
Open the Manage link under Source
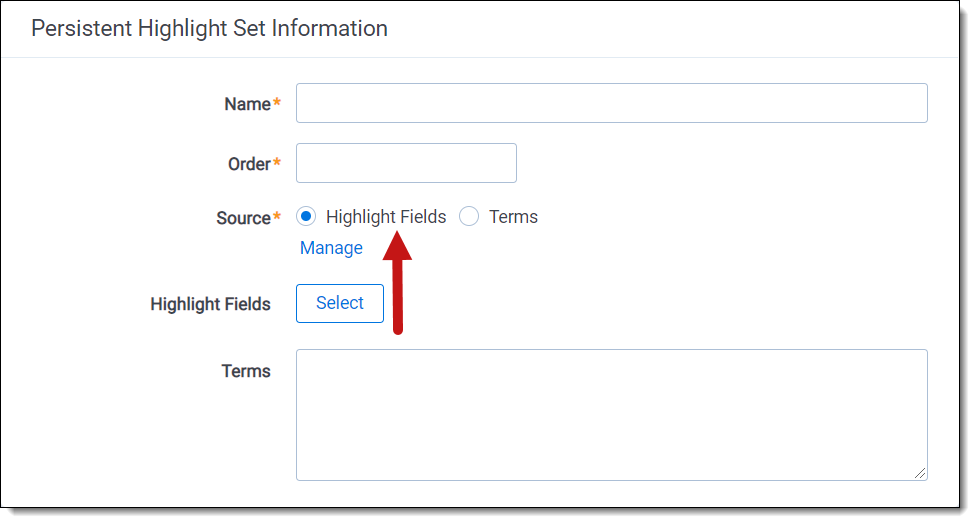point(331,248)
